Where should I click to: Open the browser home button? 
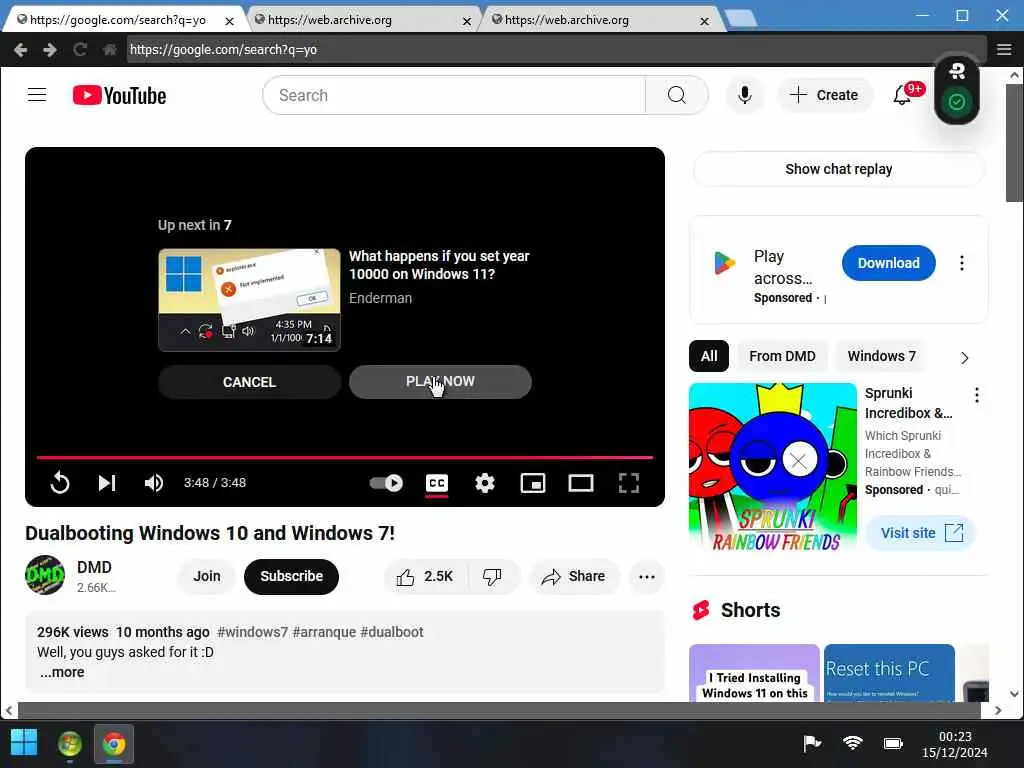click(110, 50)
